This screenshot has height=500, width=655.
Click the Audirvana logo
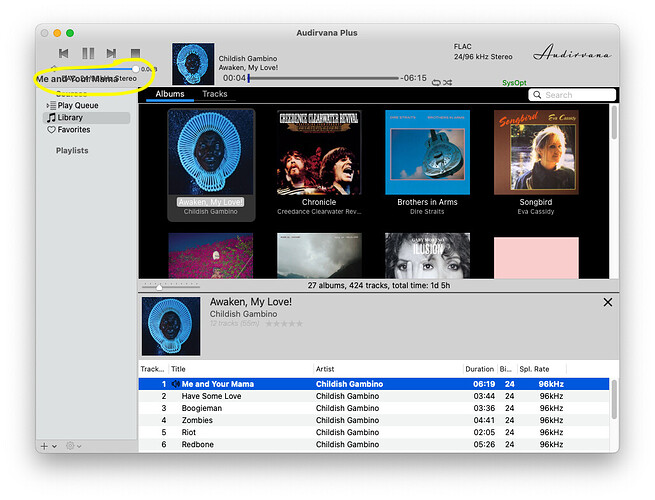click(x=572, y=53)
